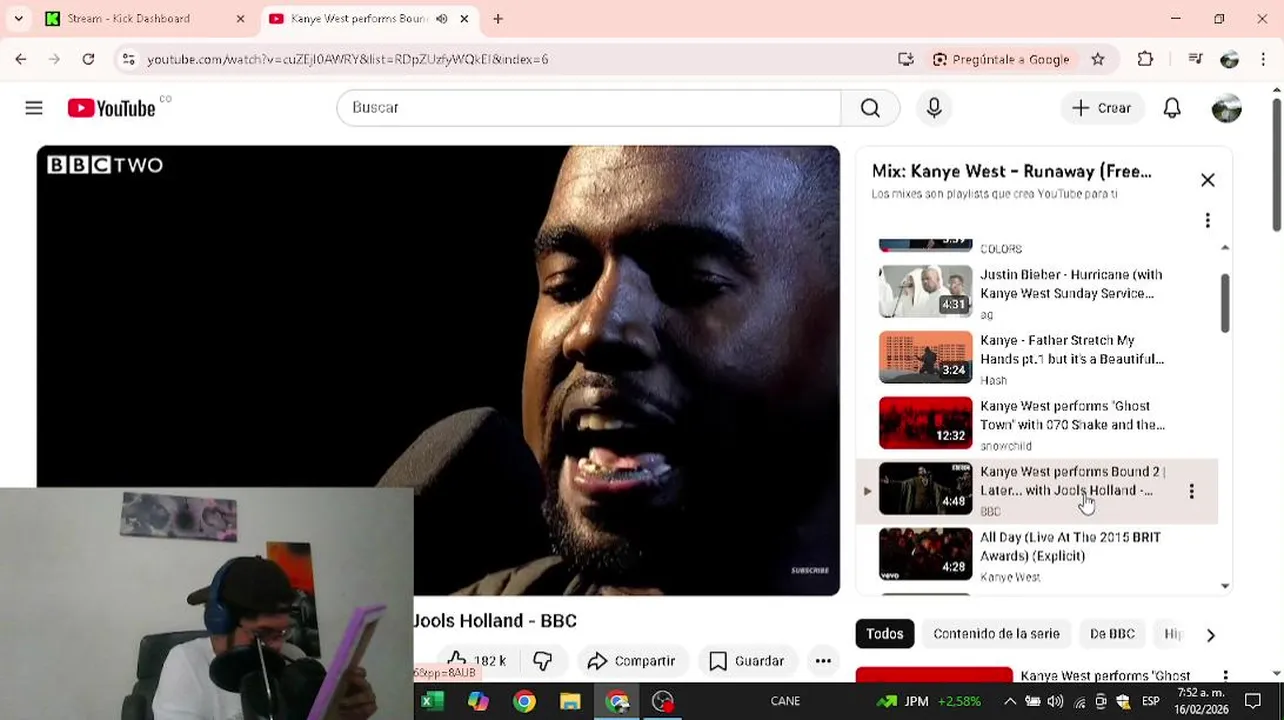This screenshot has width=1284, height=720.
Task: Close the Stream - Kick Dashboard tab
Action: click(240, 18)
